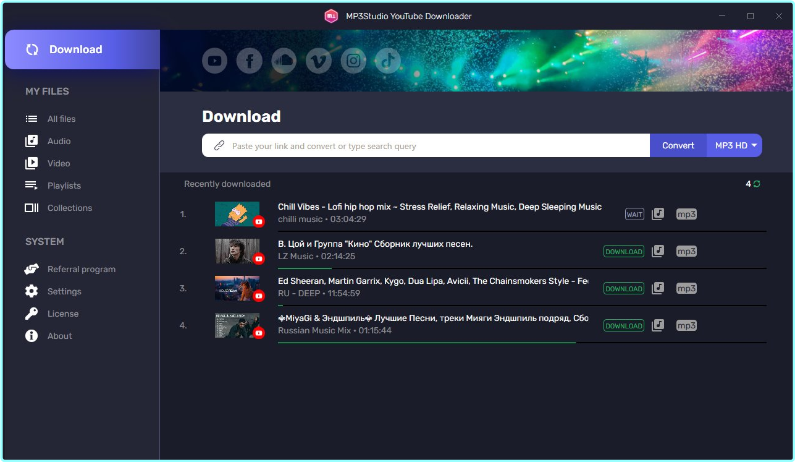Open the Audio section
Viewport: 795px width, 462px height.
59,141
